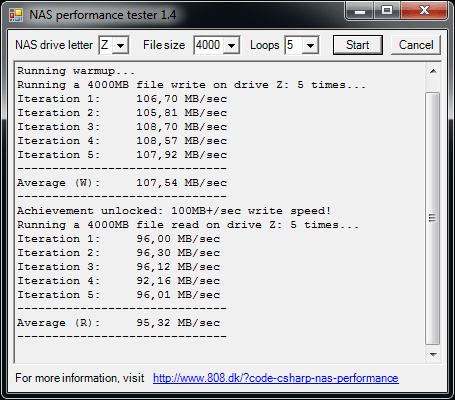Cancel the running test
455x400 pixels.
point(416,45)
